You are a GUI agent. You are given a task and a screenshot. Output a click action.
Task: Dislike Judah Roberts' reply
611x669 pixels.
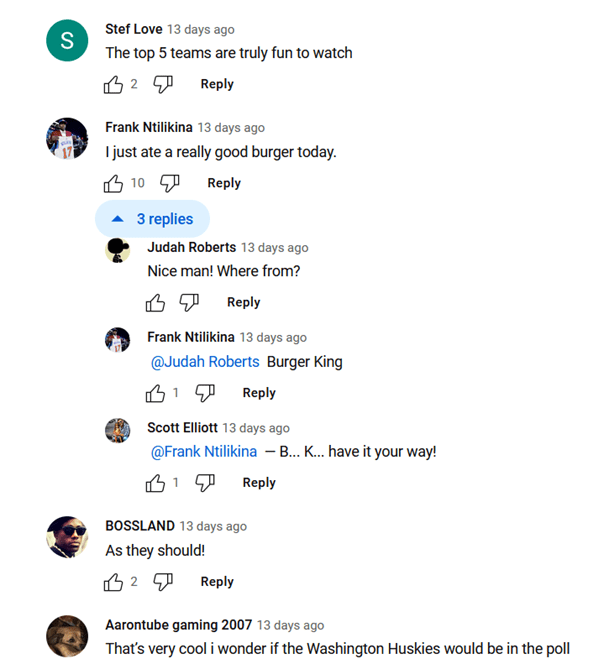point(189,302)
